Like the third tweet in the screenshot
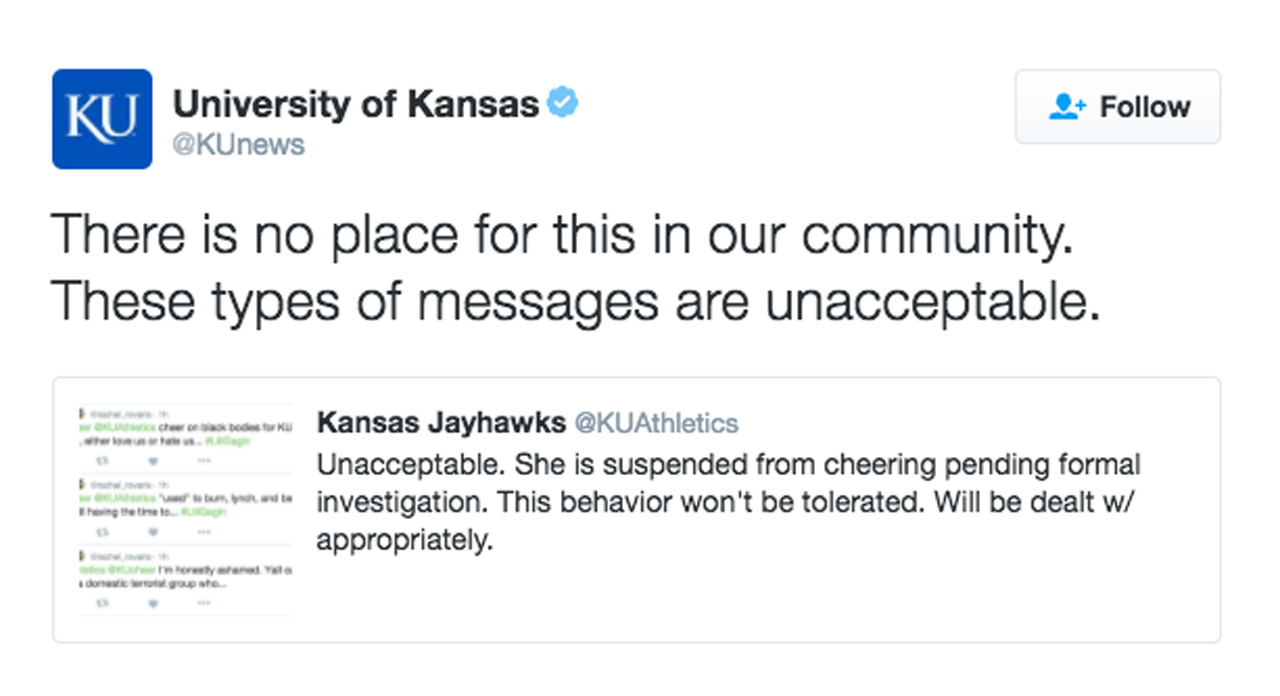Image resolution: width=1280 pixels, height=696 pixels. pos(153,603)
